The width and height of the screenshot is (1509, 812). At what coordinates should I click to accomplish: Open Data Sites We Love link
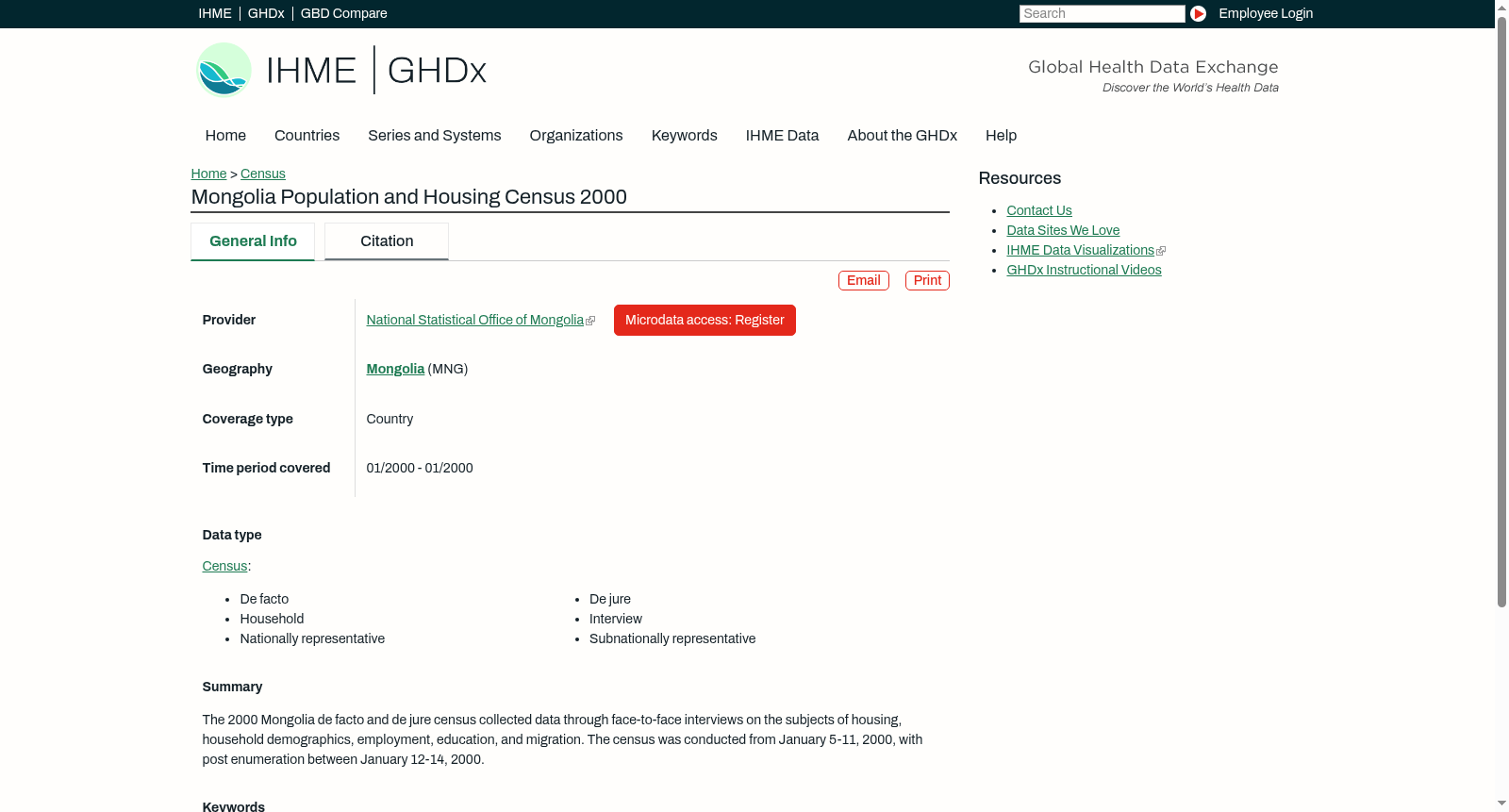[1063, 230]
